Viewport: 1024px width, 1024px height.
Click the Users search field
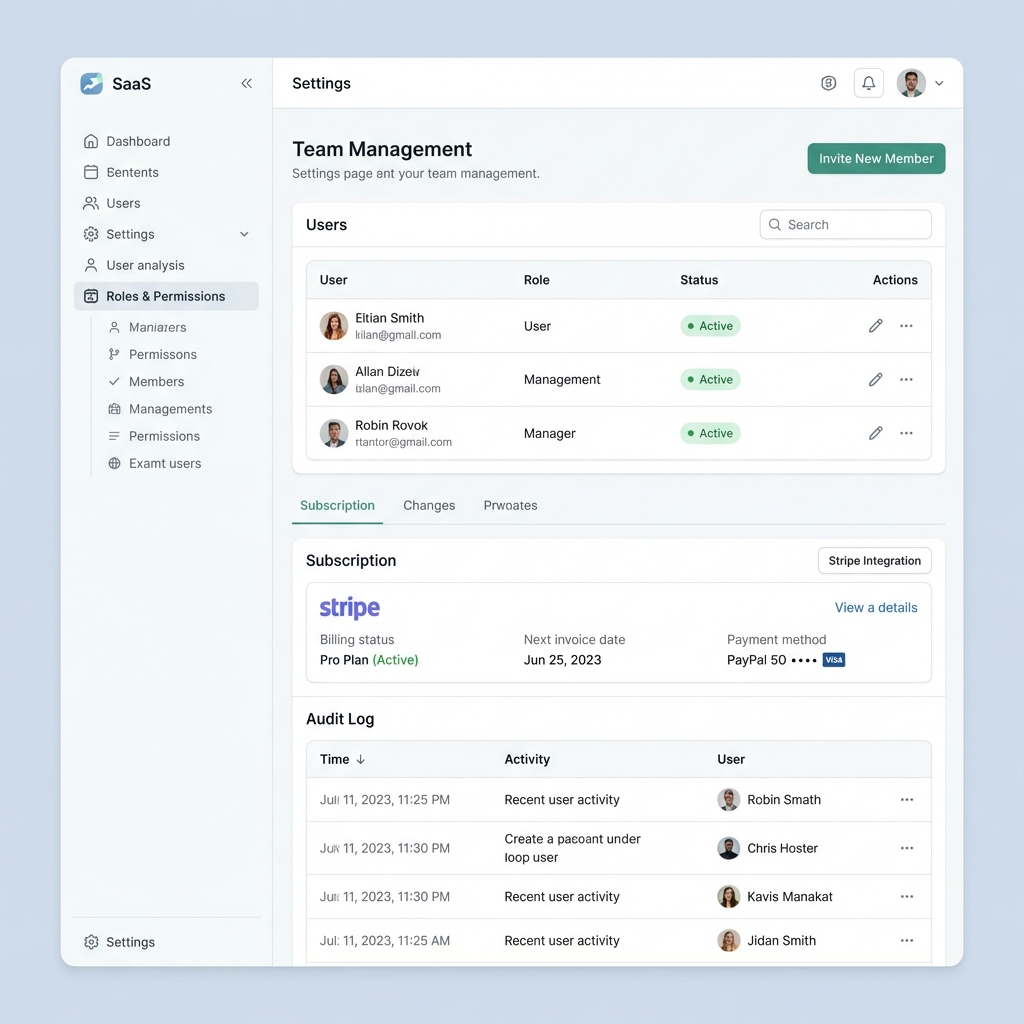coord(846,225)
